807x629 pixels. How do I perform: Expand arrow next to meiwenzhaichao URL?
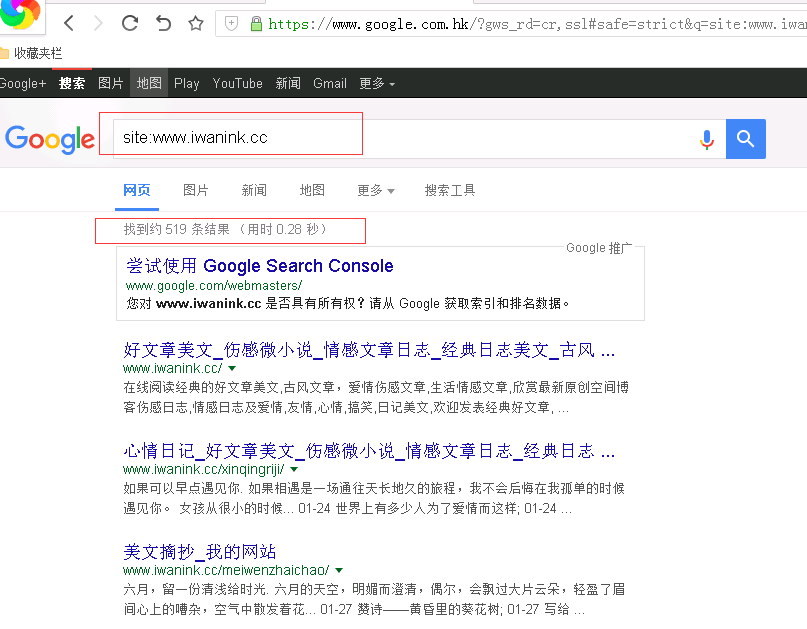(x=339, y=570)
